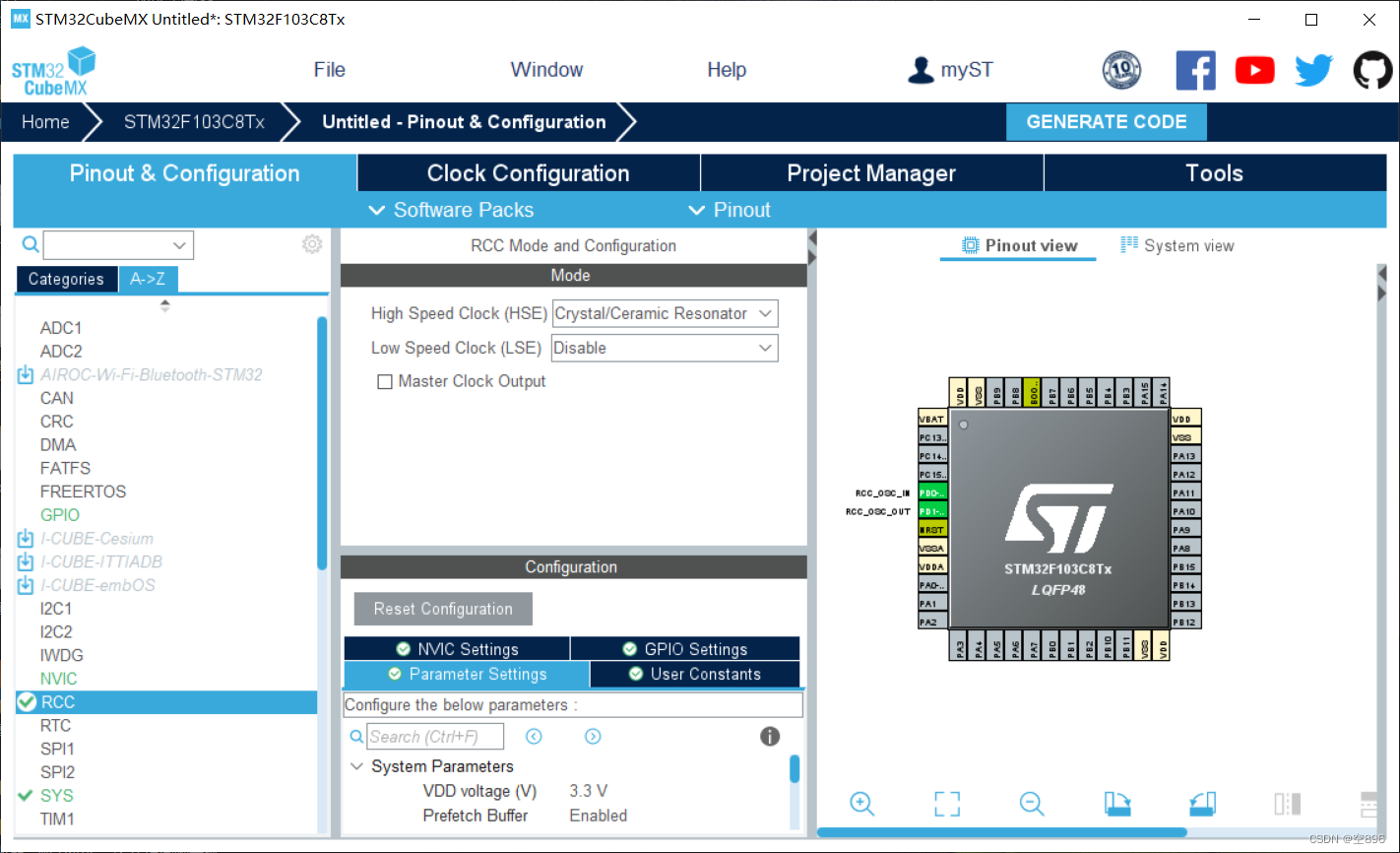Open the NVIC Settings tab
Image resolution: width=1400 pixels, height=853 pixels.
click(457, 649)
